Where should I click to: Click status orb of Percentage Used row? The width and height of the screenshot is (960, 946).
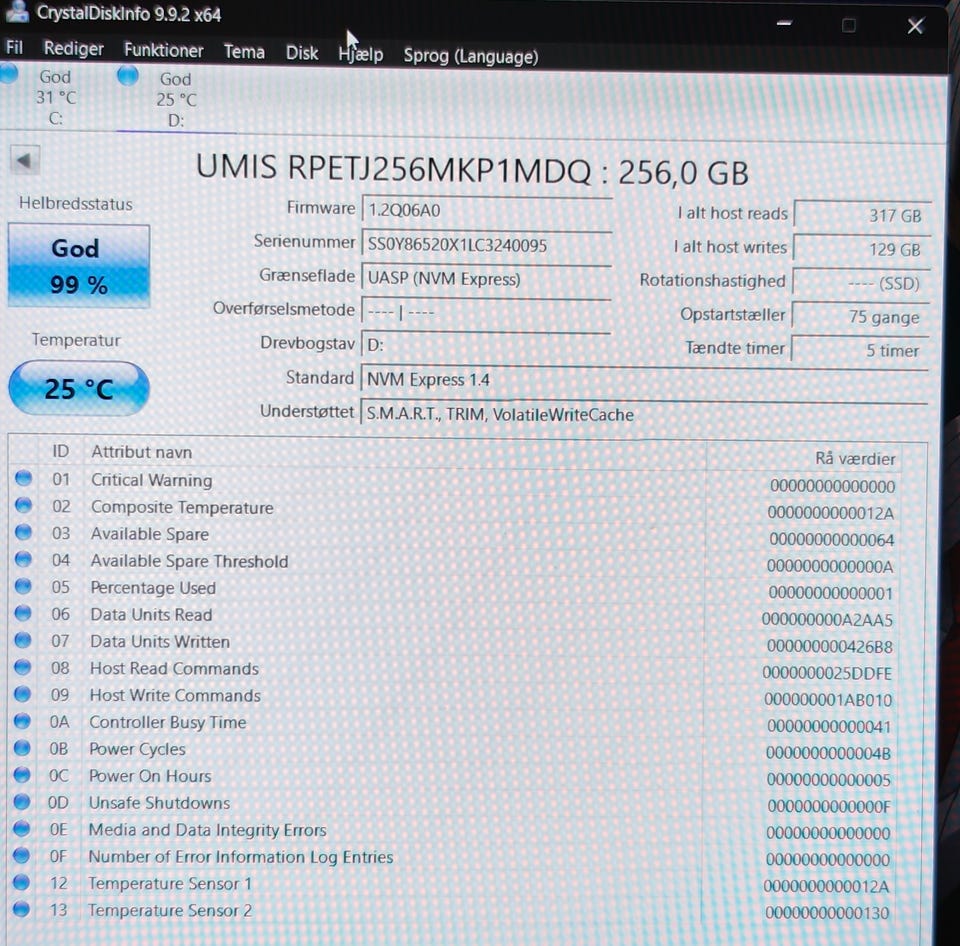click(x=23, y=586)
